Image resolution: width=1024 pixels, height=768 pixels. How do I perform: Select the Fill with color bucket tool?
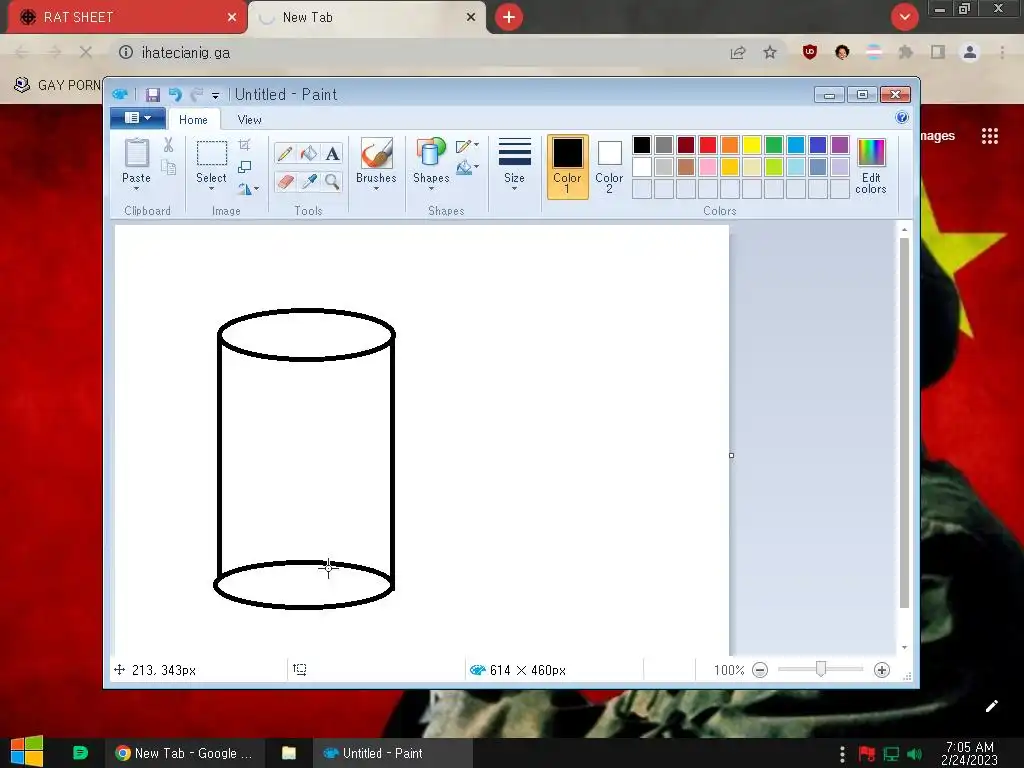point(308,153)
